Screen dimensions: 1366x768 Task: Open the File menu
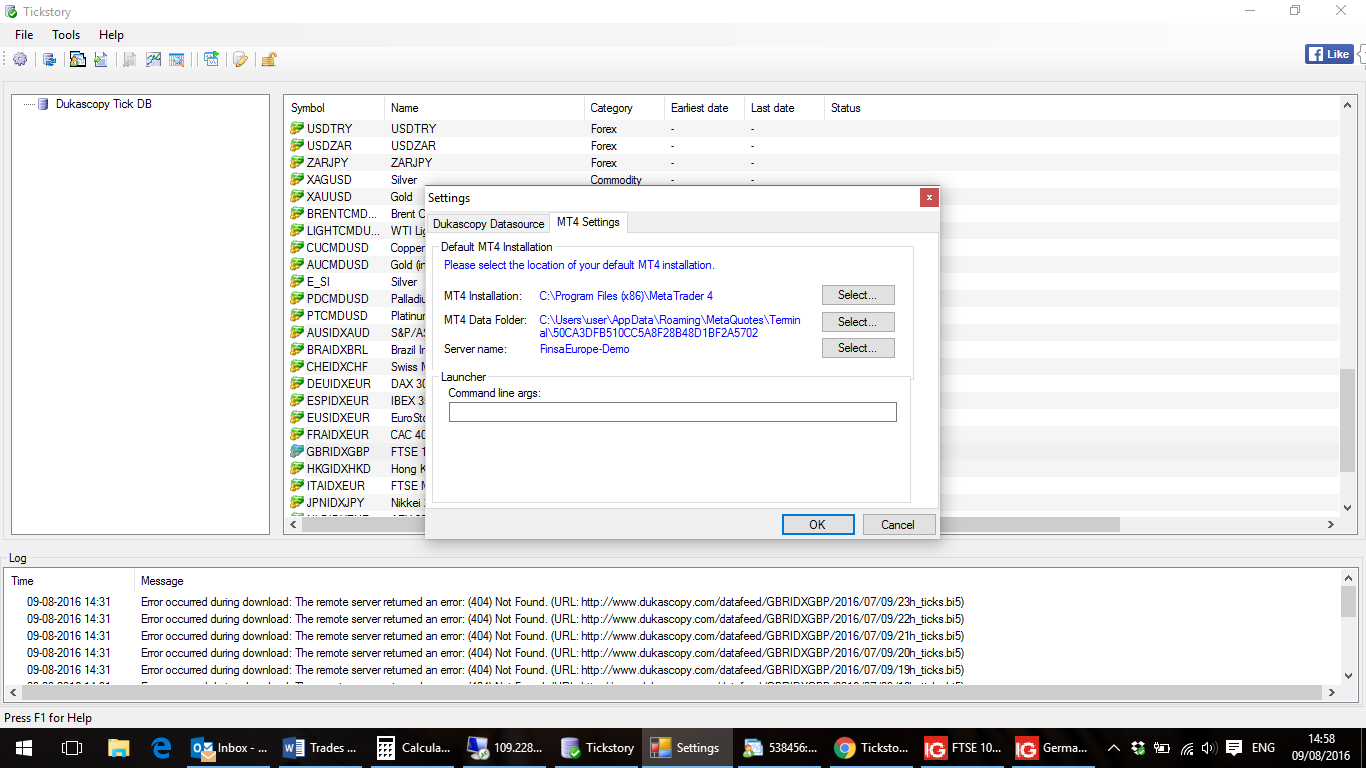24,35
